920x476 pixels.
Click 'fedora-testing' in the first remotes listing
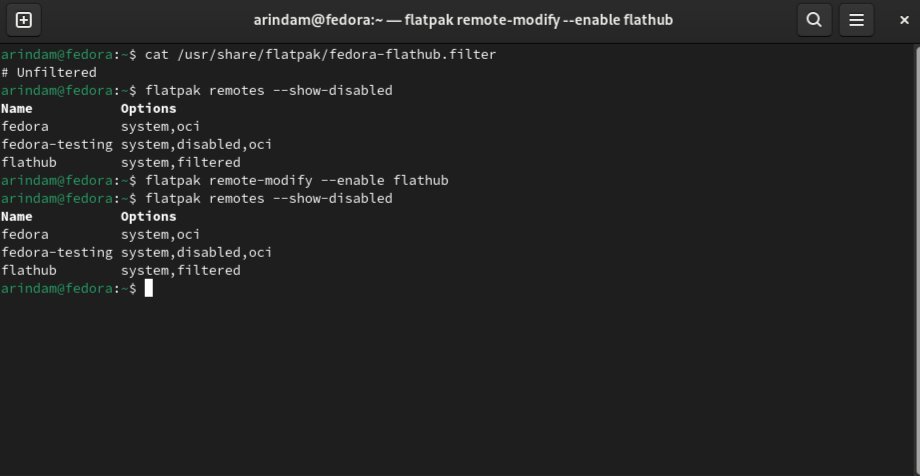pyautogui.click(x=57, y=144)
